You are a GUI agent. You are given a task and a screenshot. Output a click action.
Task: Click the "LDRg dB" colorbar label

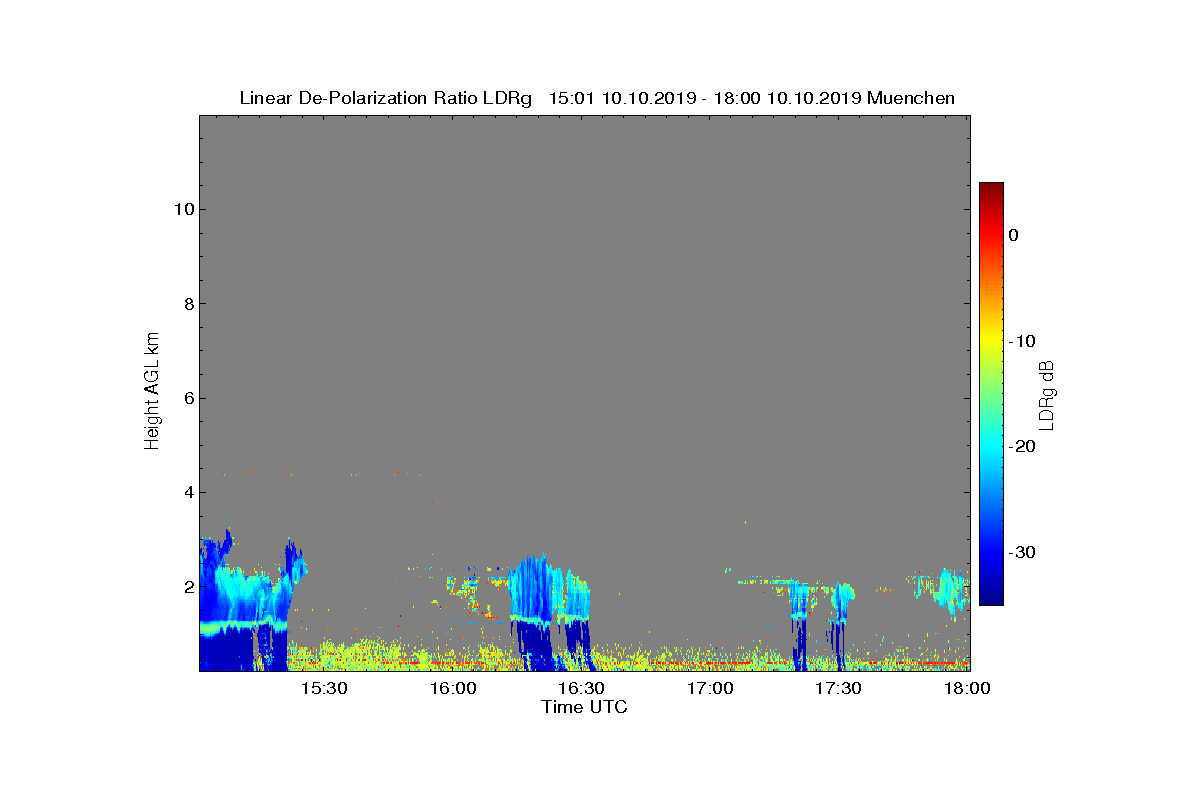[1047, 394]
